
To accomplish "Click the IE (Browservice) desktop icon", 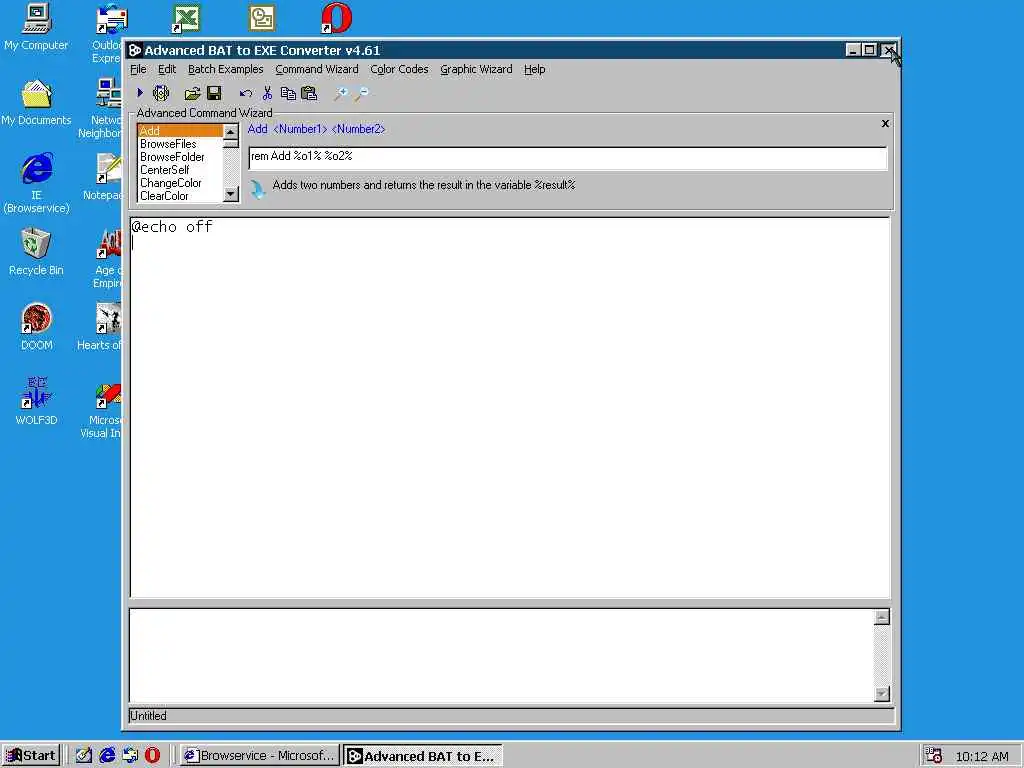I will click(36, 183).
